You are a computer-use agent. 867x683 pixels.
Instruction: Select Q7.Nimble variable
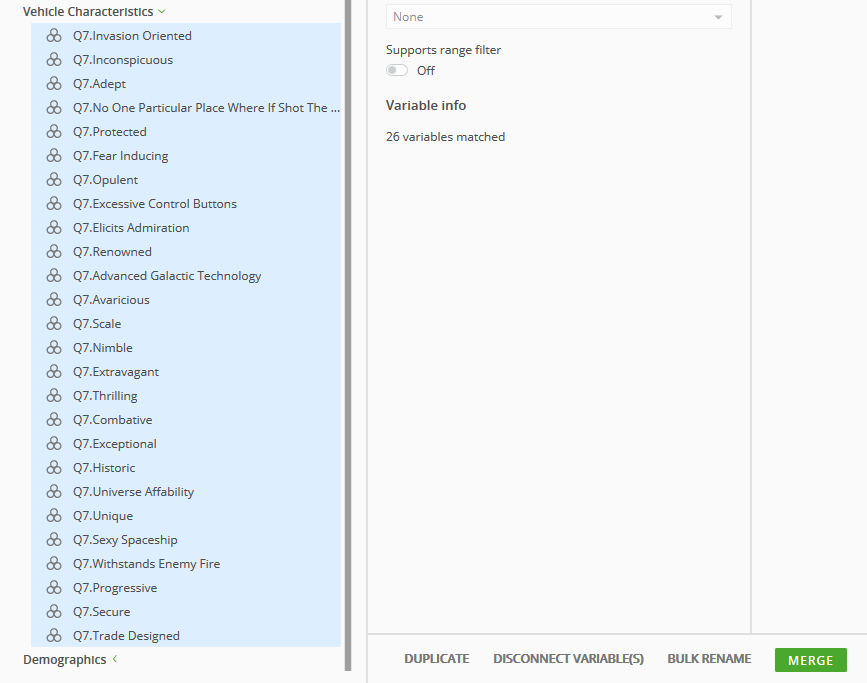(x=186, y=347)
